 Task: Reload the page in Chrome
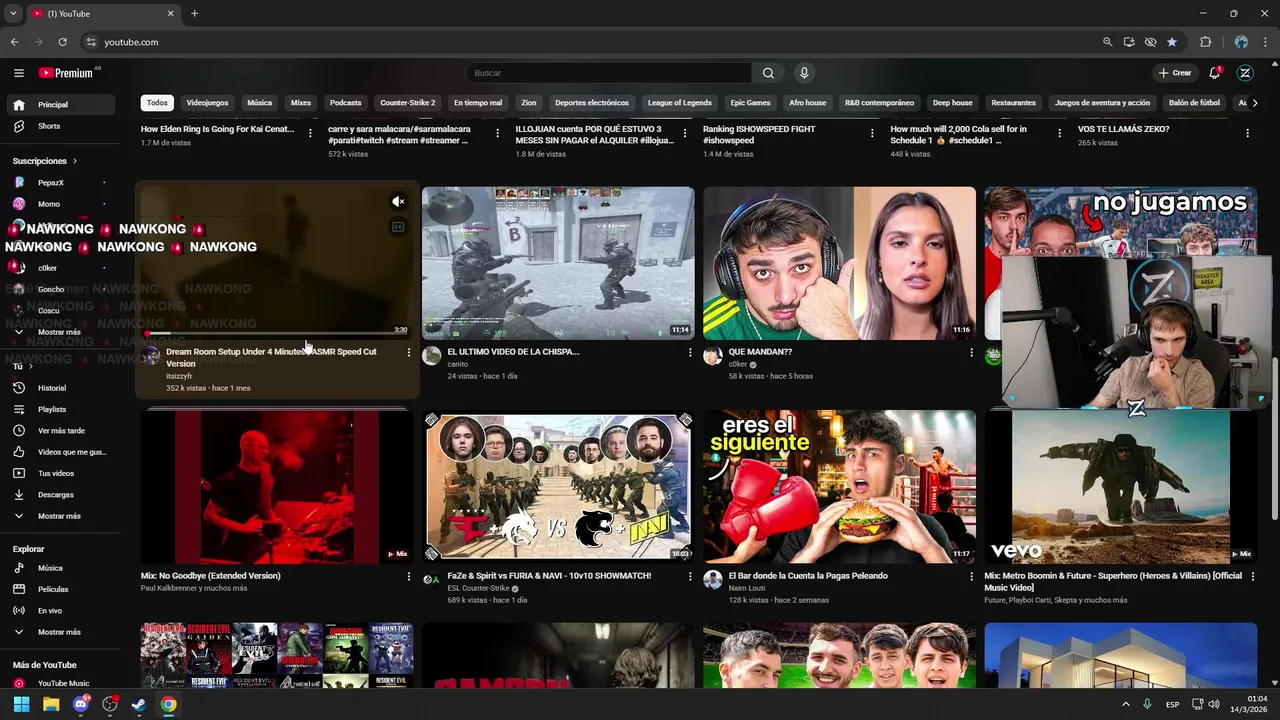[x=62, y=42]
